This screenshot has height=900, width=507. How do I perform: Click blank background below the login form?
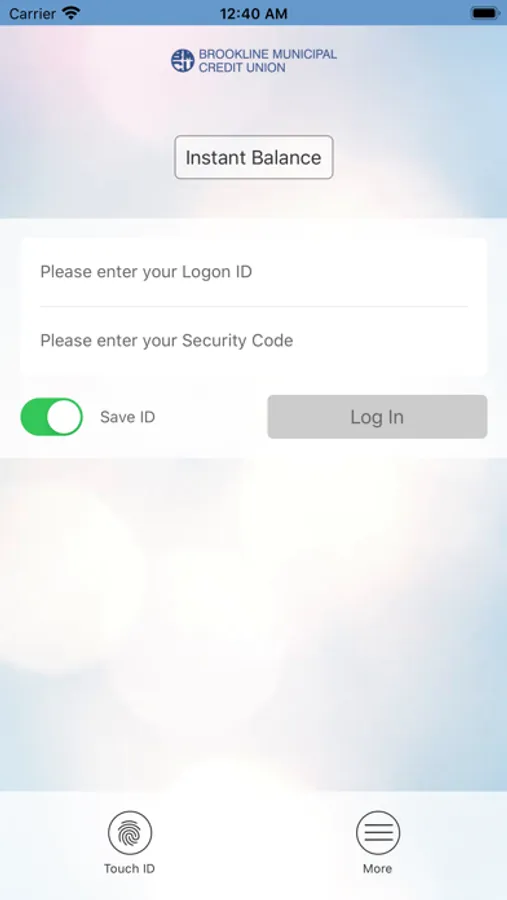pyautogui.click(x=254, y=620)
